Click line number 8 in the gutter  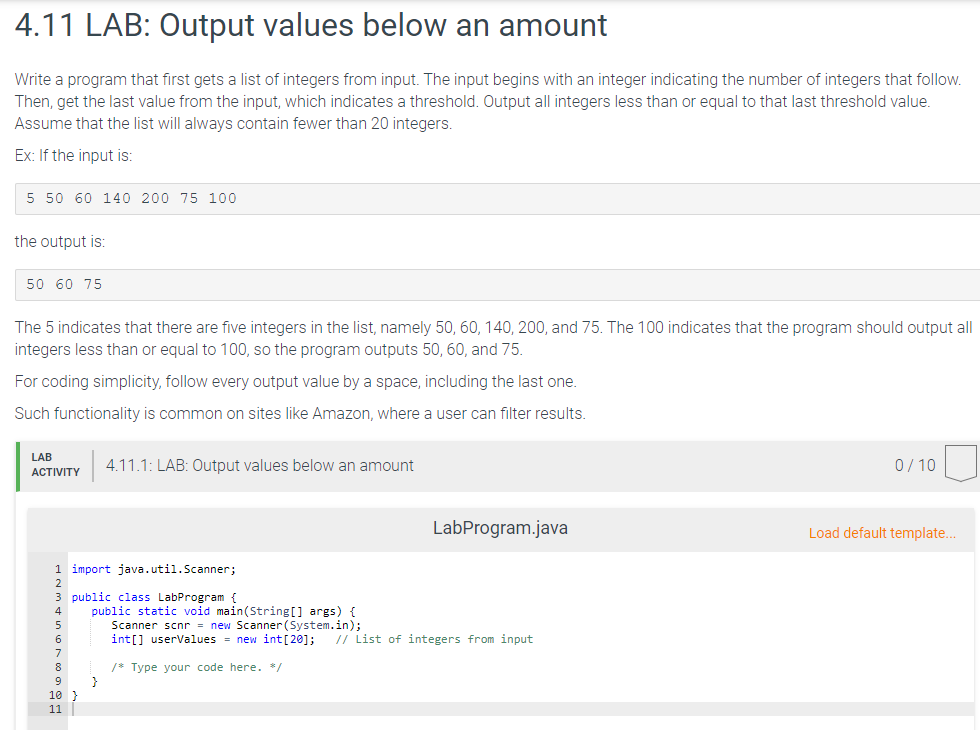pyautogui.click(x=58, y=668)
